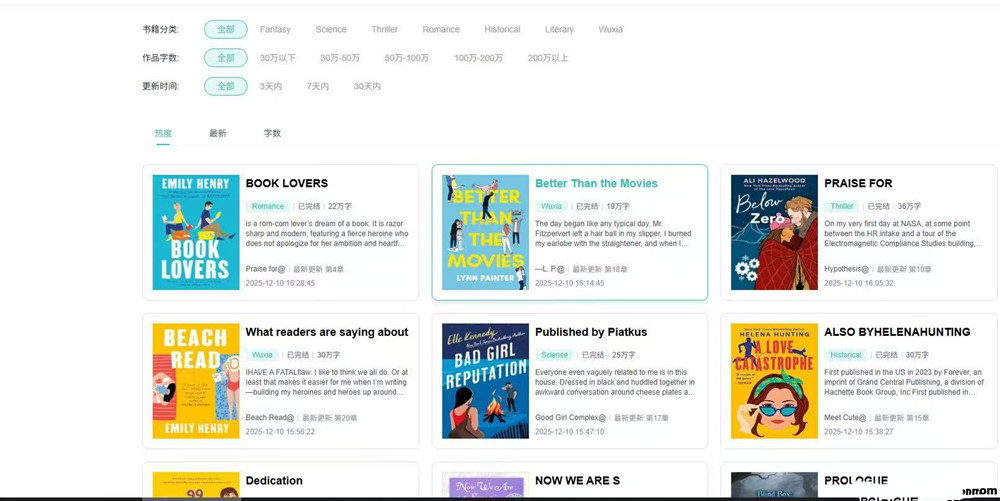Click the A Love Catastrophe cover

[774, 381]
